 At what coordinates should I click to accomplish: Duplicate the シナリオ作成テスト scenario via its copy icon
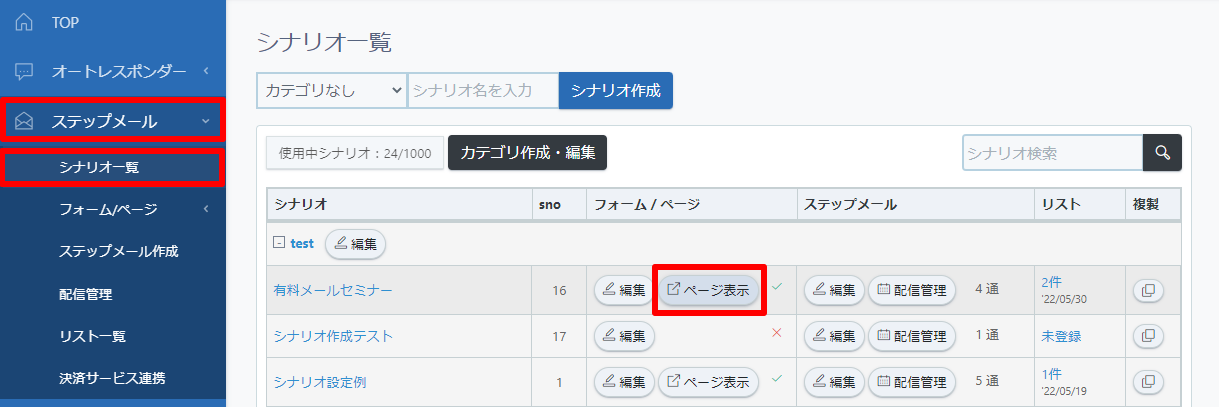click(1148, 336)
